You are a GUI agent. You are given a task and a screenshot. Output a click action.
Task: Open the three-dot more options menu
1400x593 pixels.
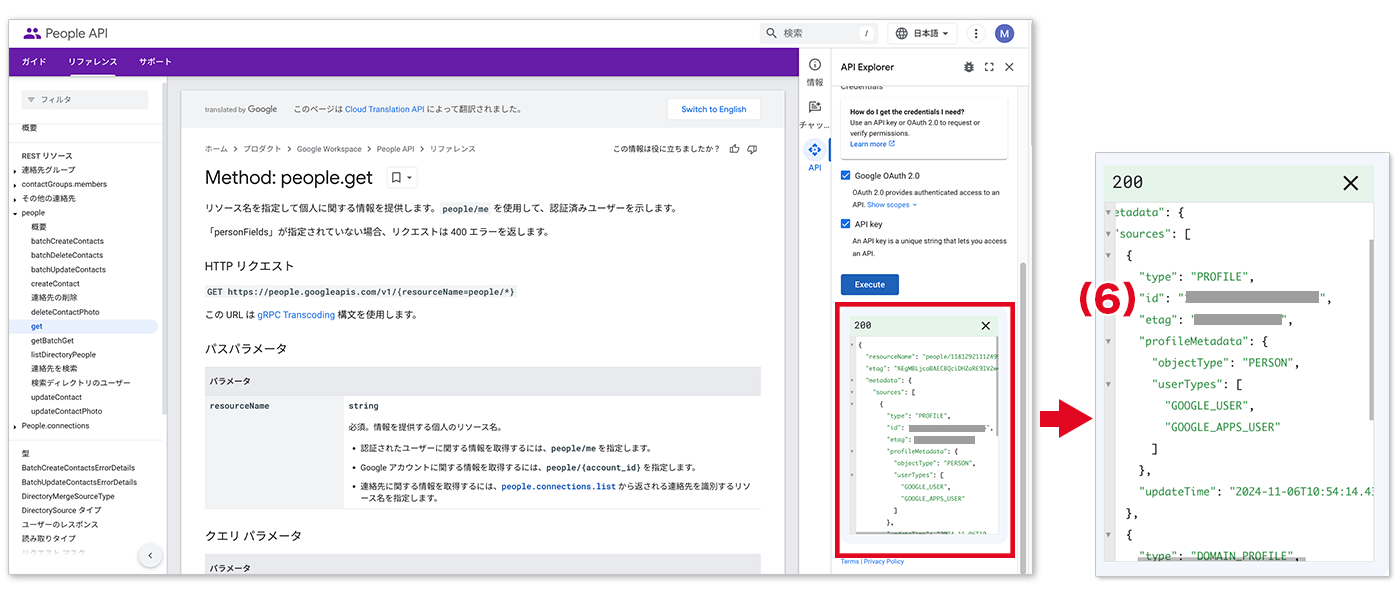pyautogui.click(x=976, y=33)
